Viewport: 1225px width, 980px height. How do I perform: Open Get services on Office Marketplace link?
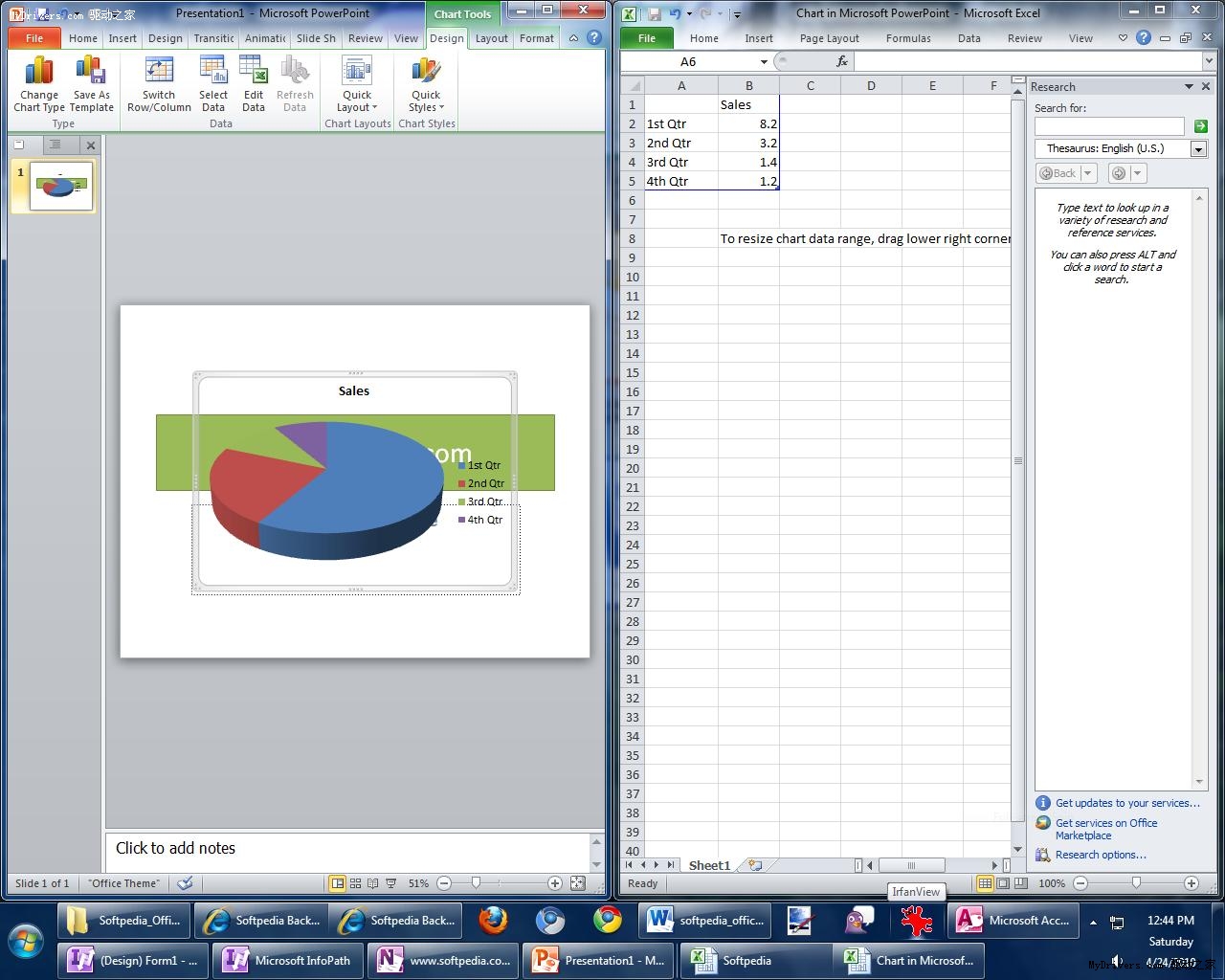coord(1106,829)
